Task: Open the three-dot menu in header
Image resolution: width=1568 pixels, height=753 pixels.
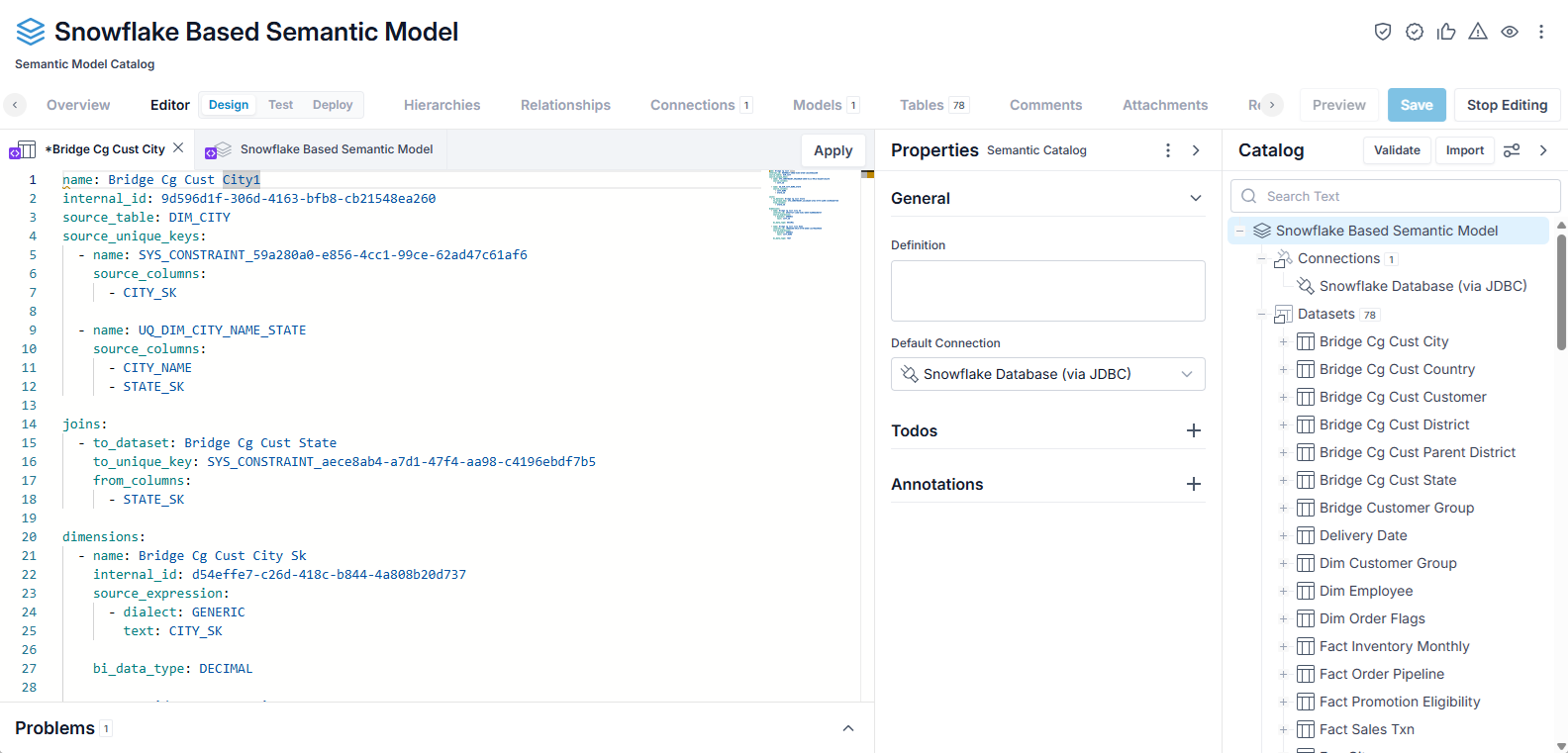Action: (x=1541, y=32)
